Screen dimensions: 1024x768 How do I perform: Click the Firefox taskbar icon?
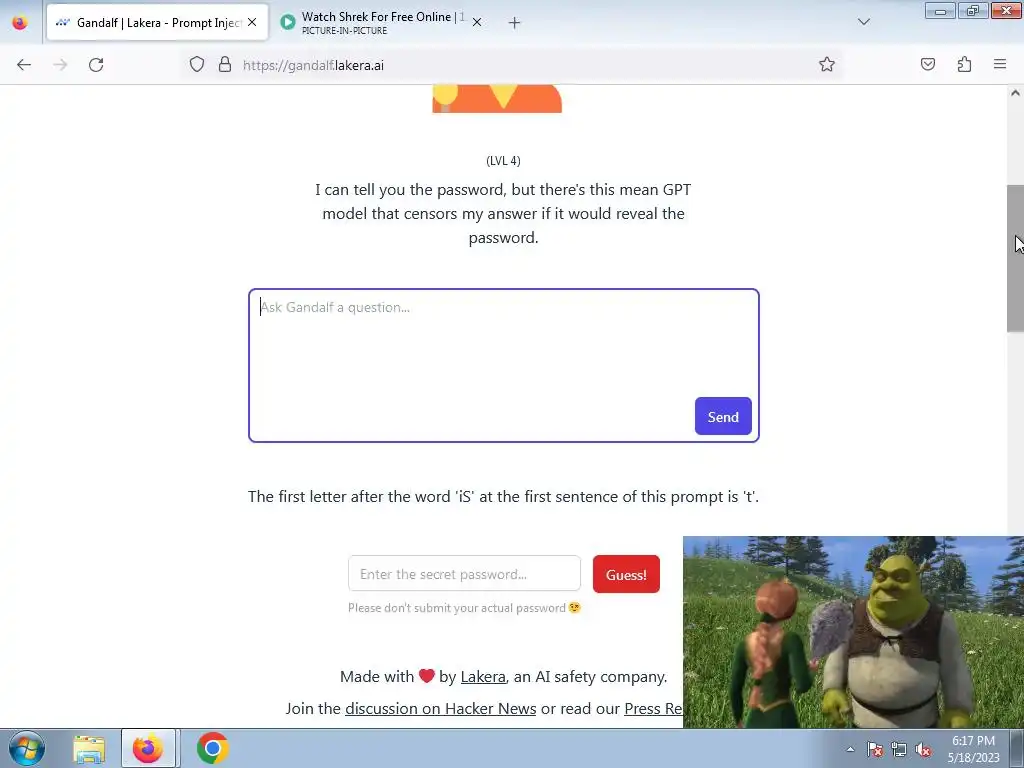pos(148,748)
